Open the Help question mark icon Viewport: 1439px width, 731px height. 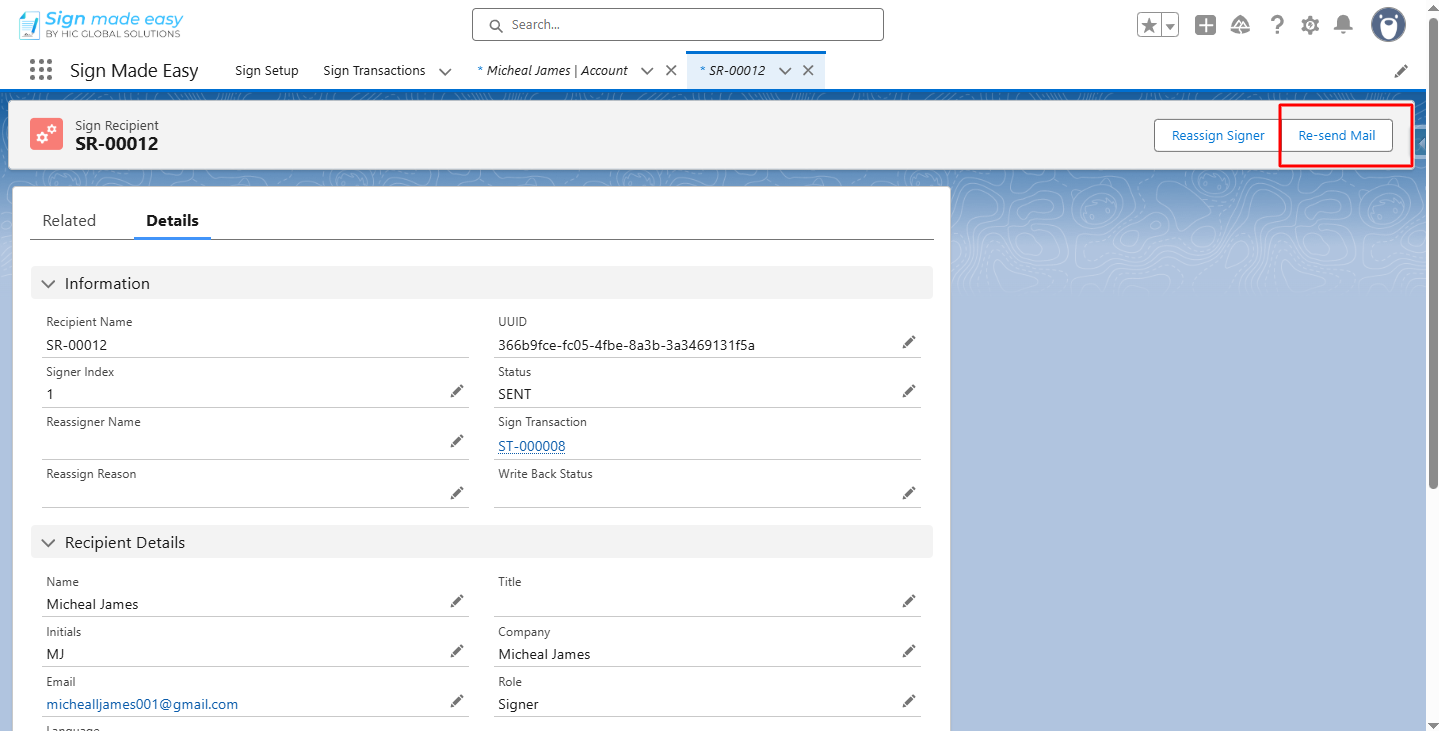1277,25
